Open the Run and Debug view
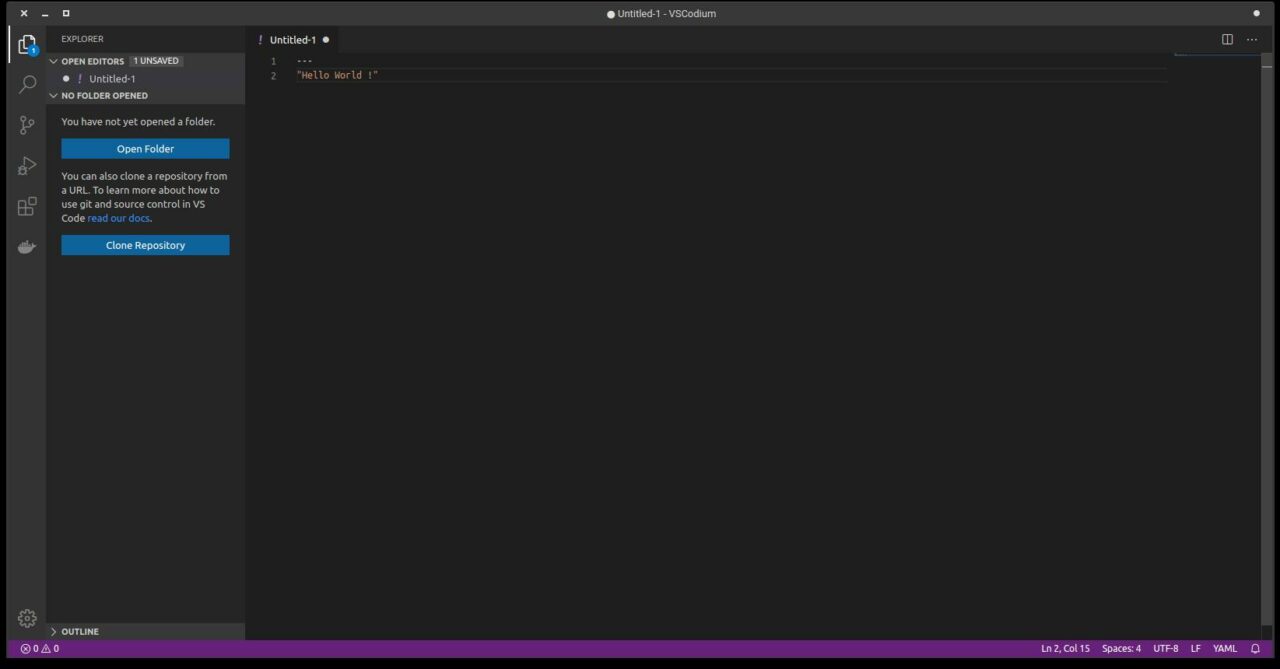The width and height of the screenshot is (1280, 669). [27, 165]
